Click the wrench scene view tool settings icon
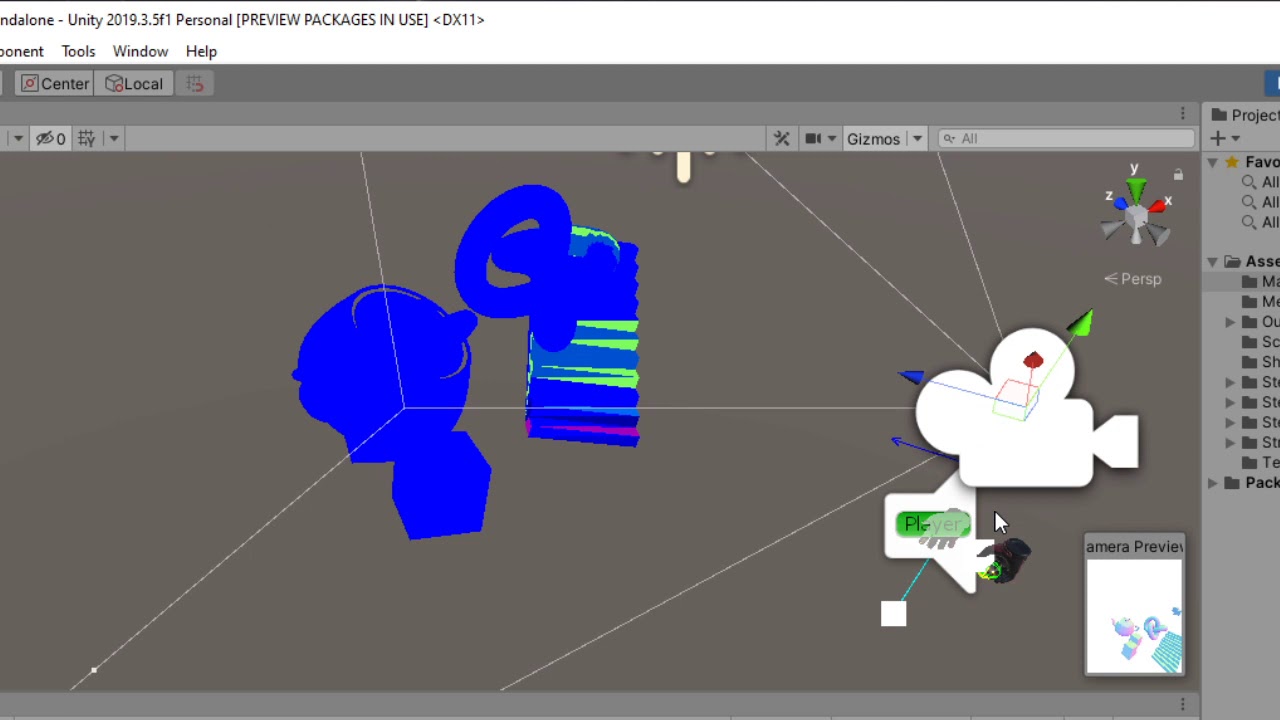The image size is (1280, 720). tap(782, 138)
